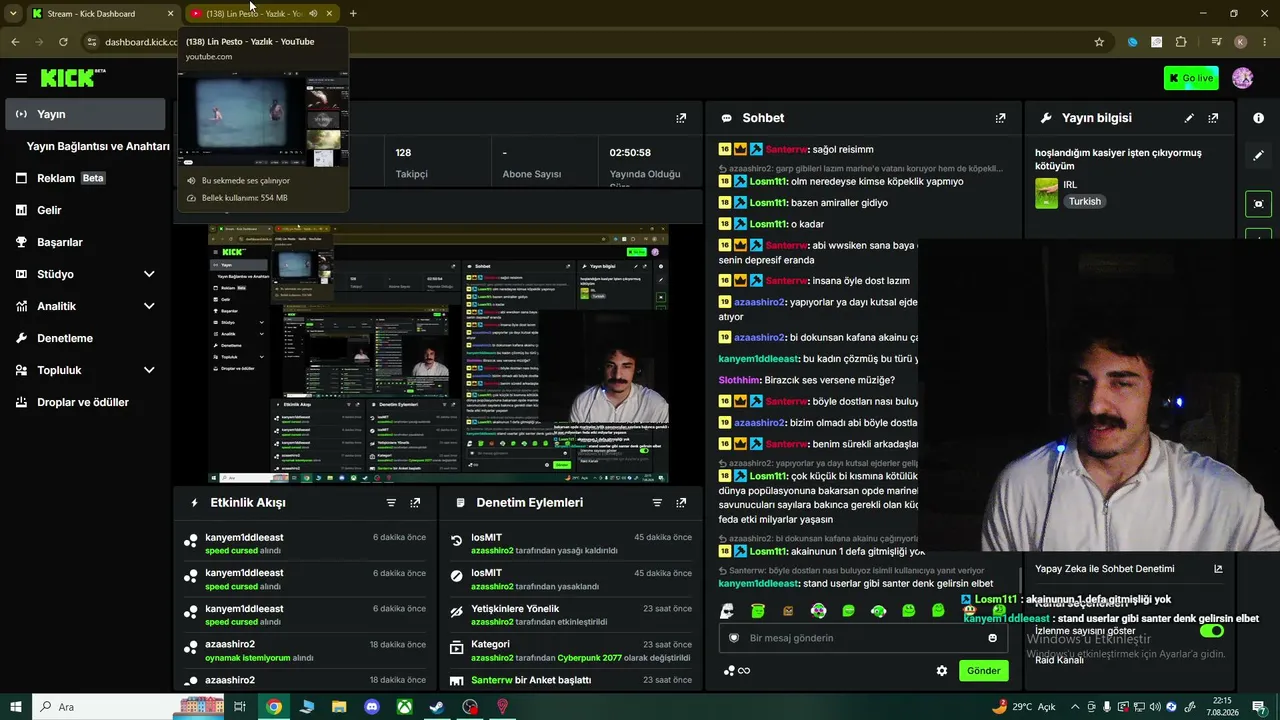
Task: Click the pencil icon in the right rail
Action: 1258,156
